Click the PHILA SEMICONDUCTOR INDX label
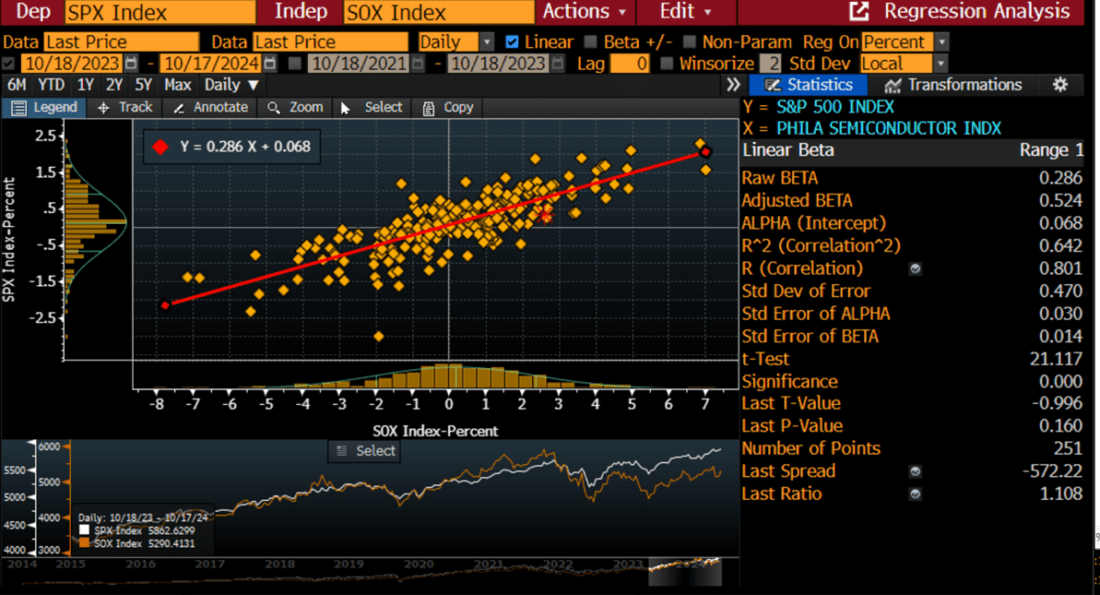The image size is (1100, 595). [x=889, y=128]
